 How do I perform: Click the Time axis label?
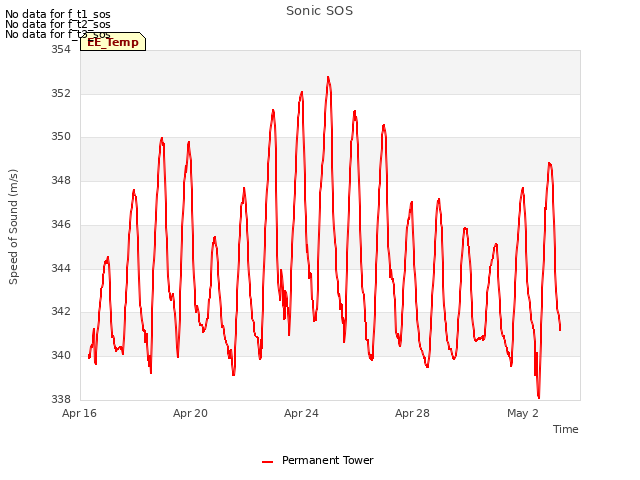point(565,429)
